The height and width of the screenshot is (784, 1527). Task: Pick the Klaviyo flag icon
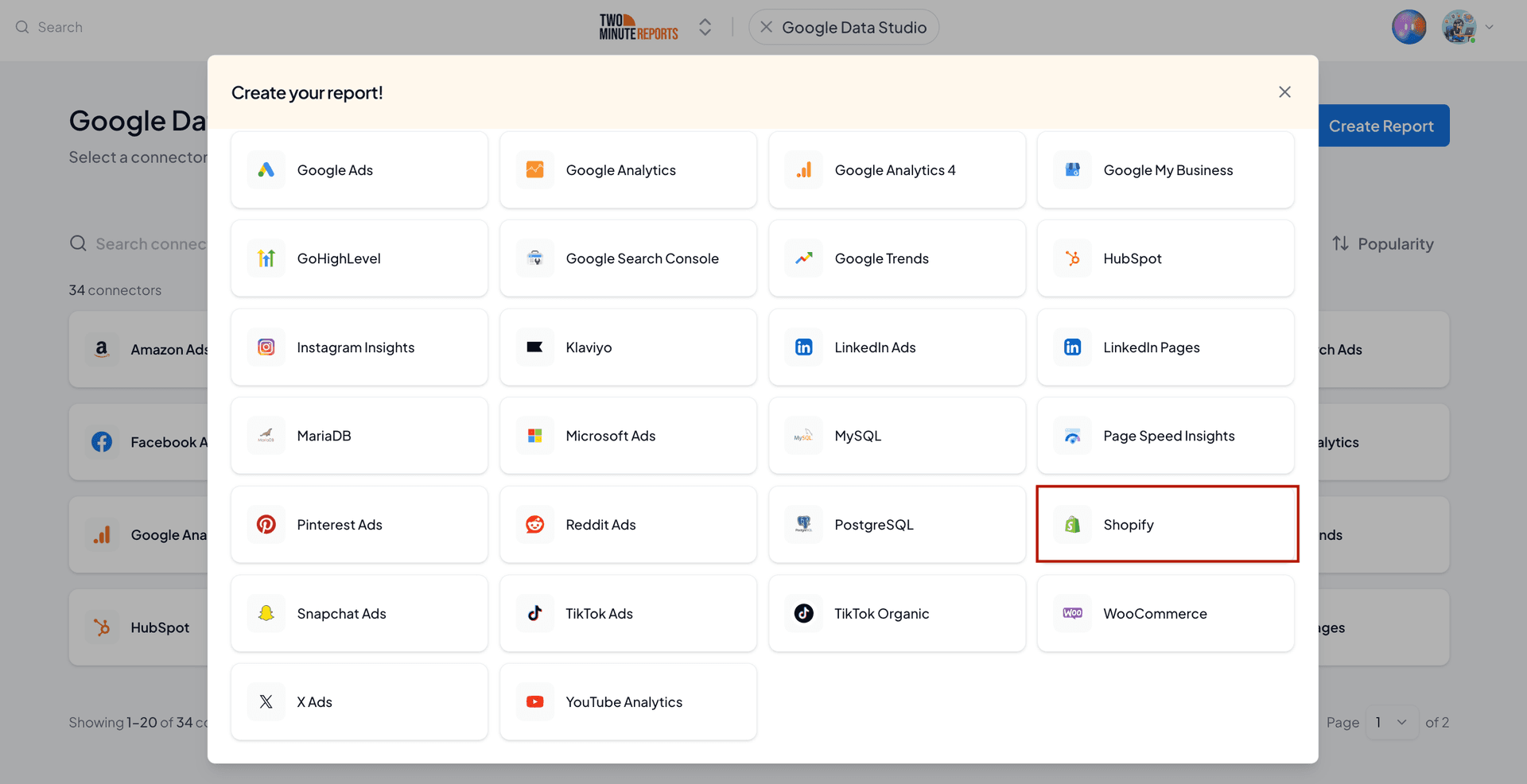(535, 347)
